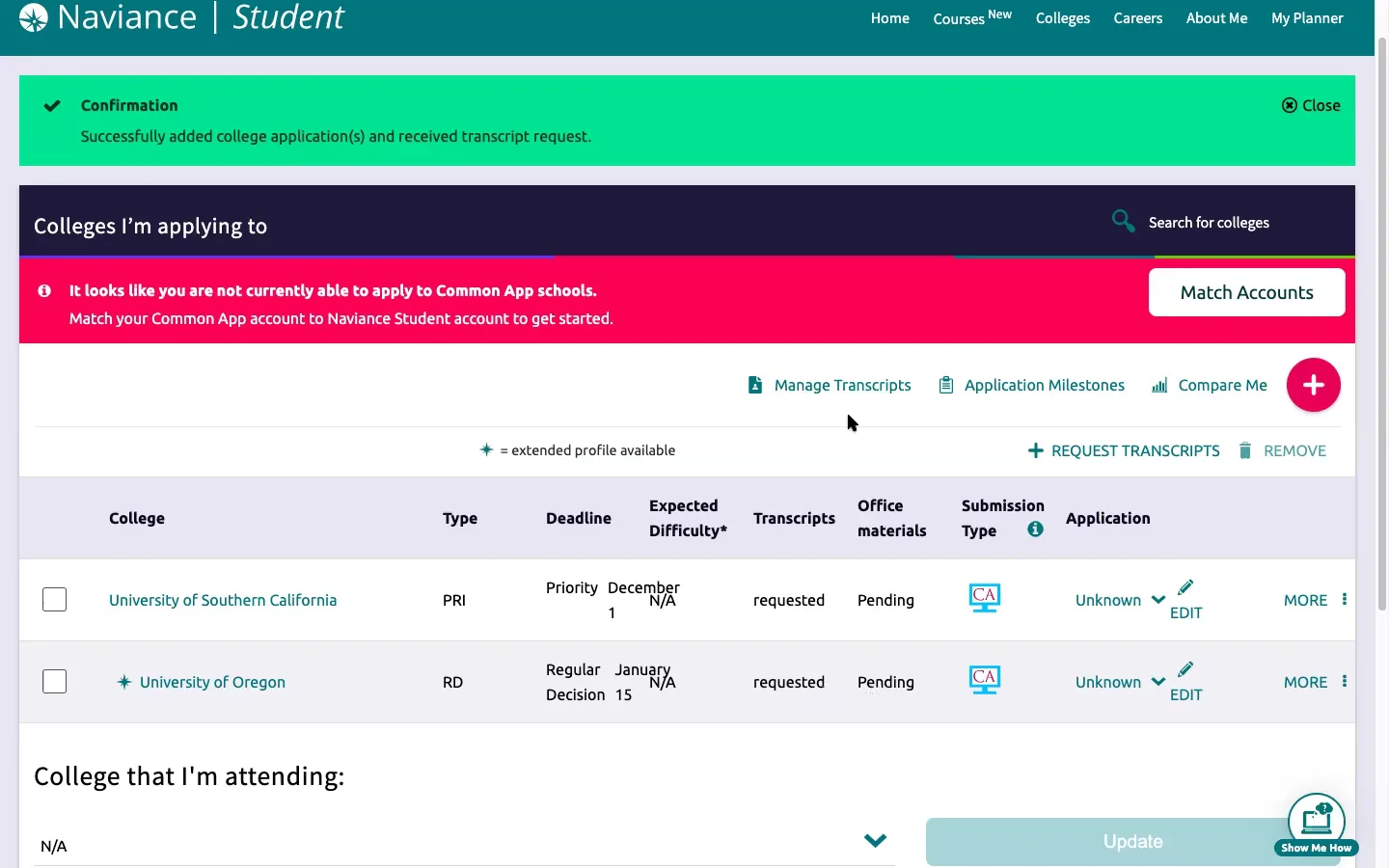
Task: Click the round pink add-college plus button
Action: [1313, 385]
